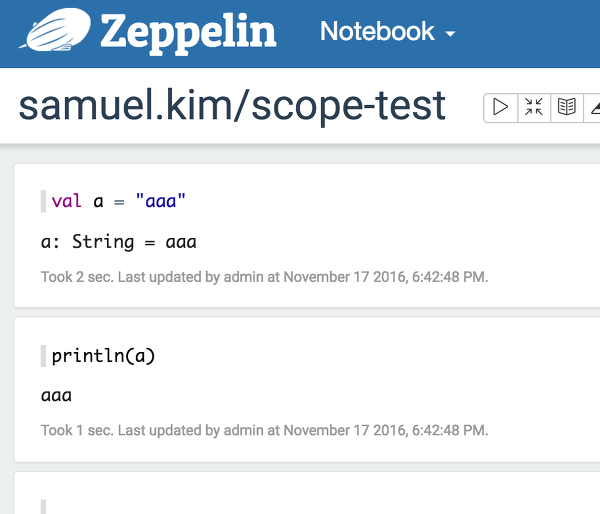Click the "Took 1 sec" status line
This screenshot has height=514, width=600.
[264, 430]
